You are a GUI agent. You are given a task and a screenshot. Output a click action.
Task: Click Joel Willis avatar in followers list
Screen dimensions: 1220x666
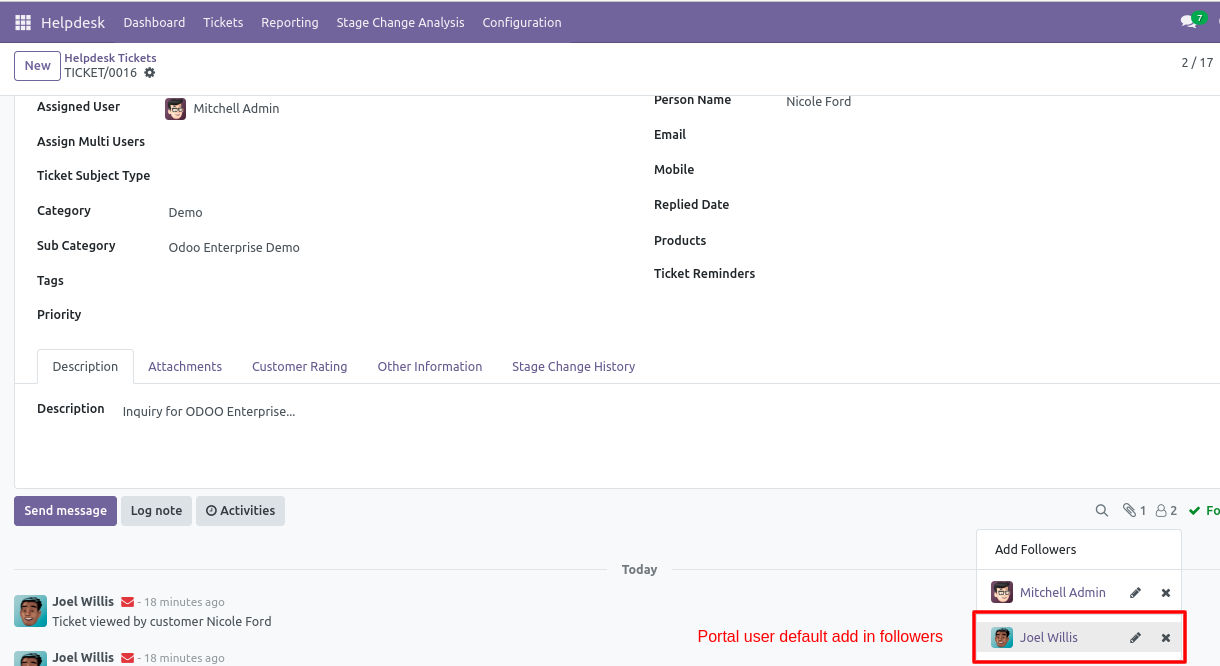[x=1002, y=637]
